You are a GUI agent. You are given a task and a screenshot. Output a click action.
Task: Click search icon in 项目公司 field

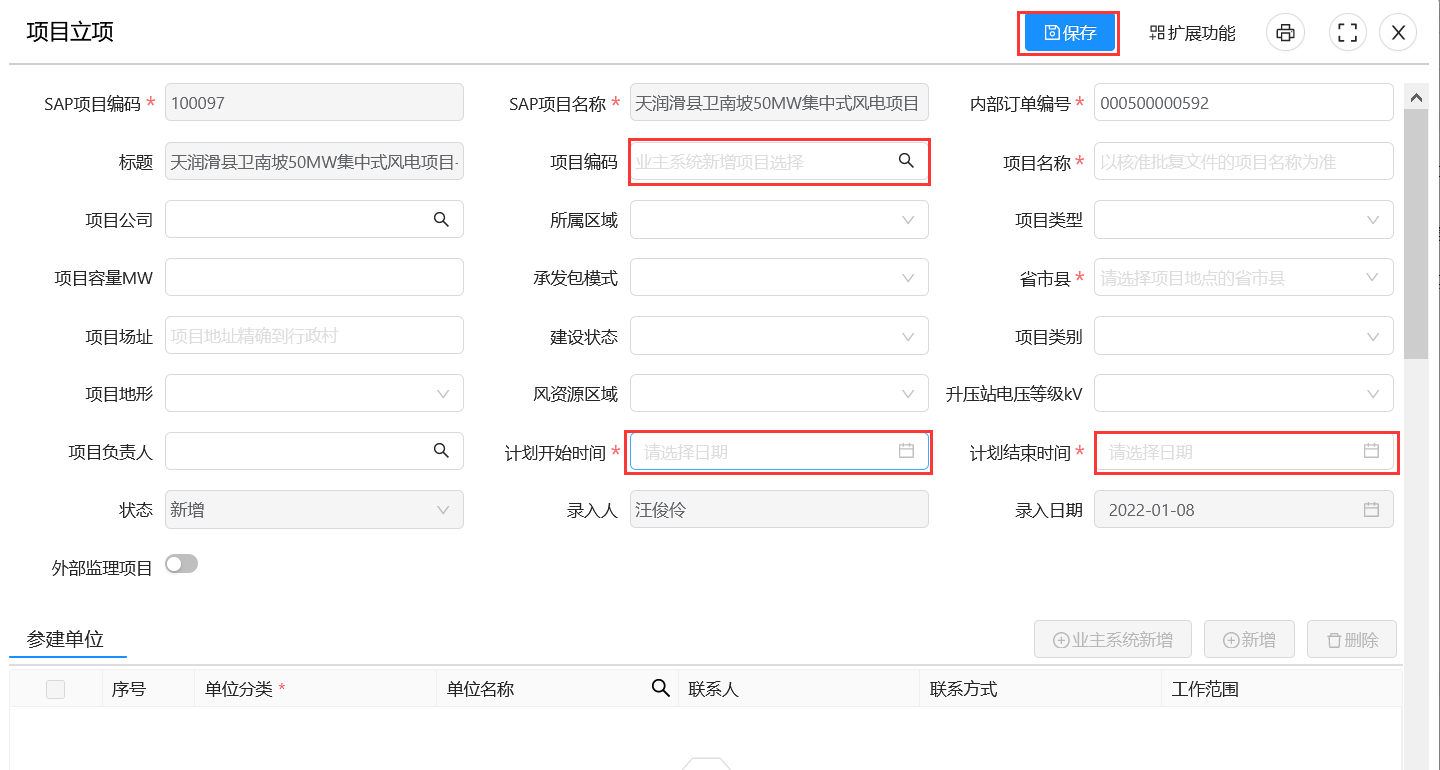[441, 219]
